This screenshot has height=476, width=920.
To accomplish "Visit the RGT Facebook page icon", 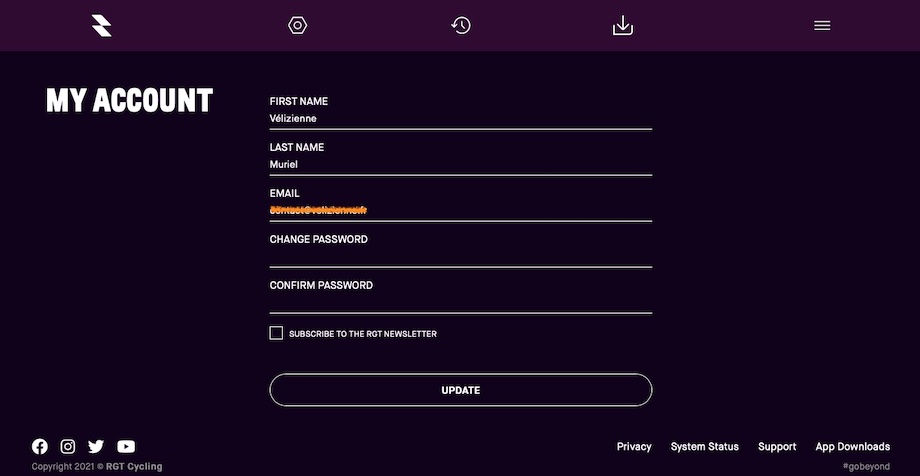I will click(x=40, y=447).
